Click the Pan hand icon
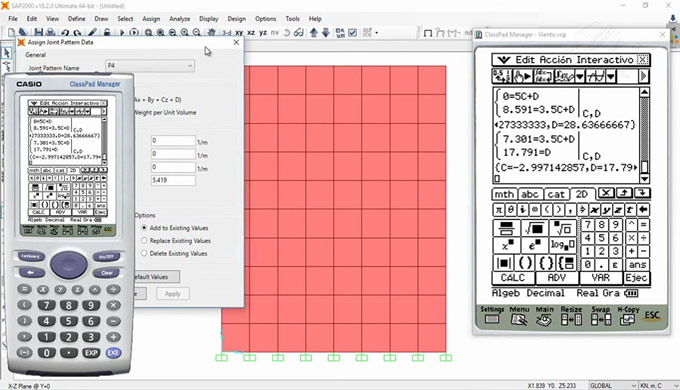This screenshot has height=390, width=680. click(212, 33)
